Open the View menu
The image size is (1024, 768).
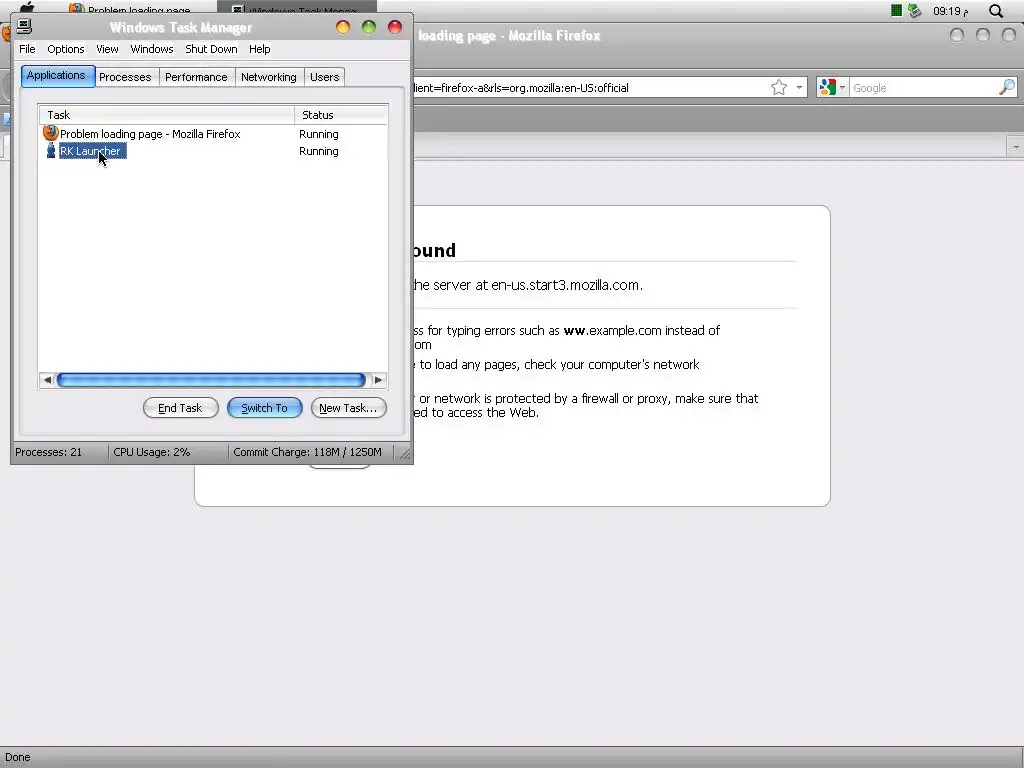pos(107,49)
